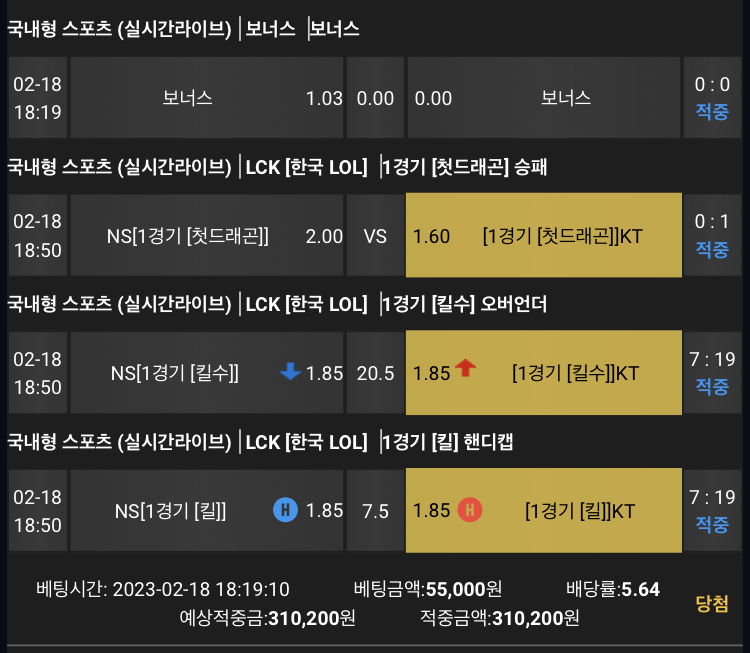
Task: Select the NS kill count under 1.85 cell
Action: (207, 373)
